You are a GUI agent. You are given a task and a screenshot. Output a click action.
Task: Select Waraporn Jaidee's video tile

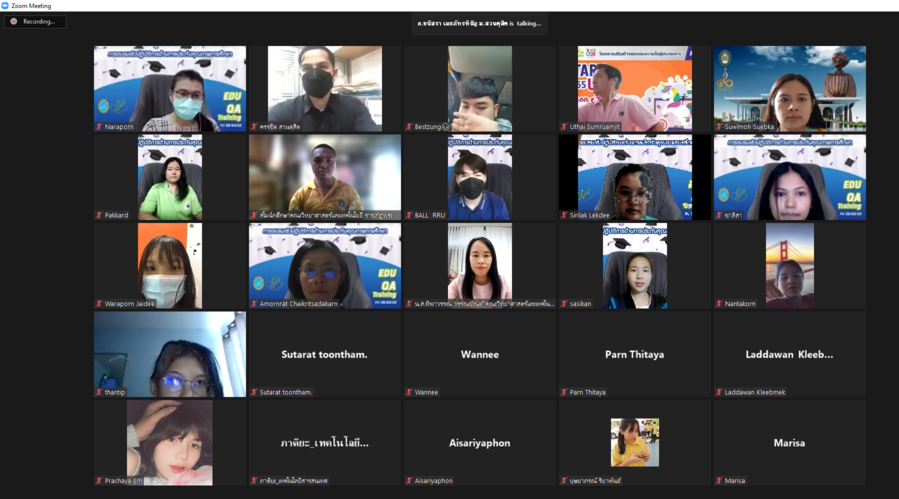click(170, 265)
